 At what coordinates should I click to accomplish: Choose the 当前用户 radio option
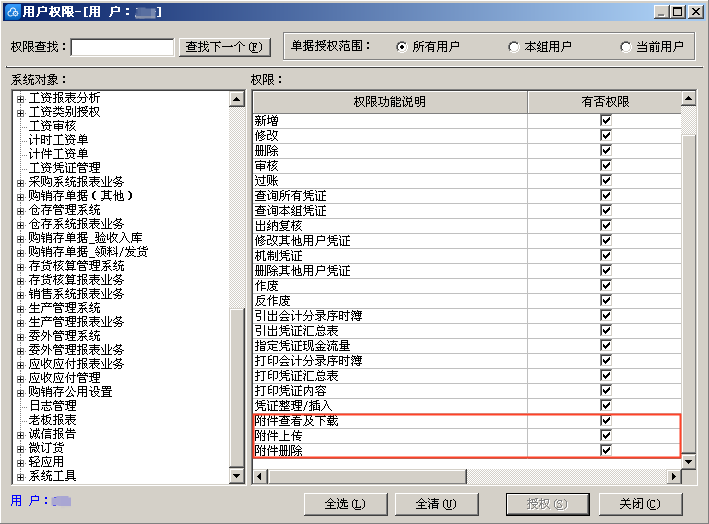coord(626,47)
